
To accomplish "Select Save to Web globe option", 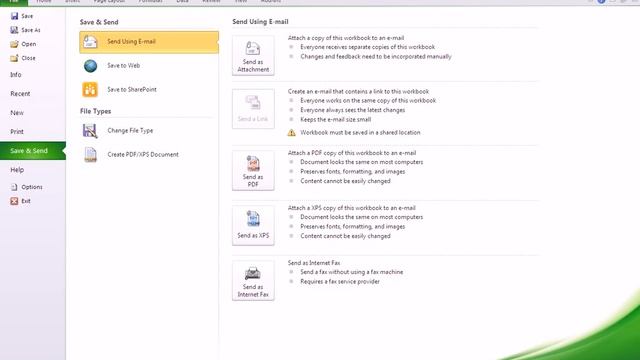I will tap(149, 65).
